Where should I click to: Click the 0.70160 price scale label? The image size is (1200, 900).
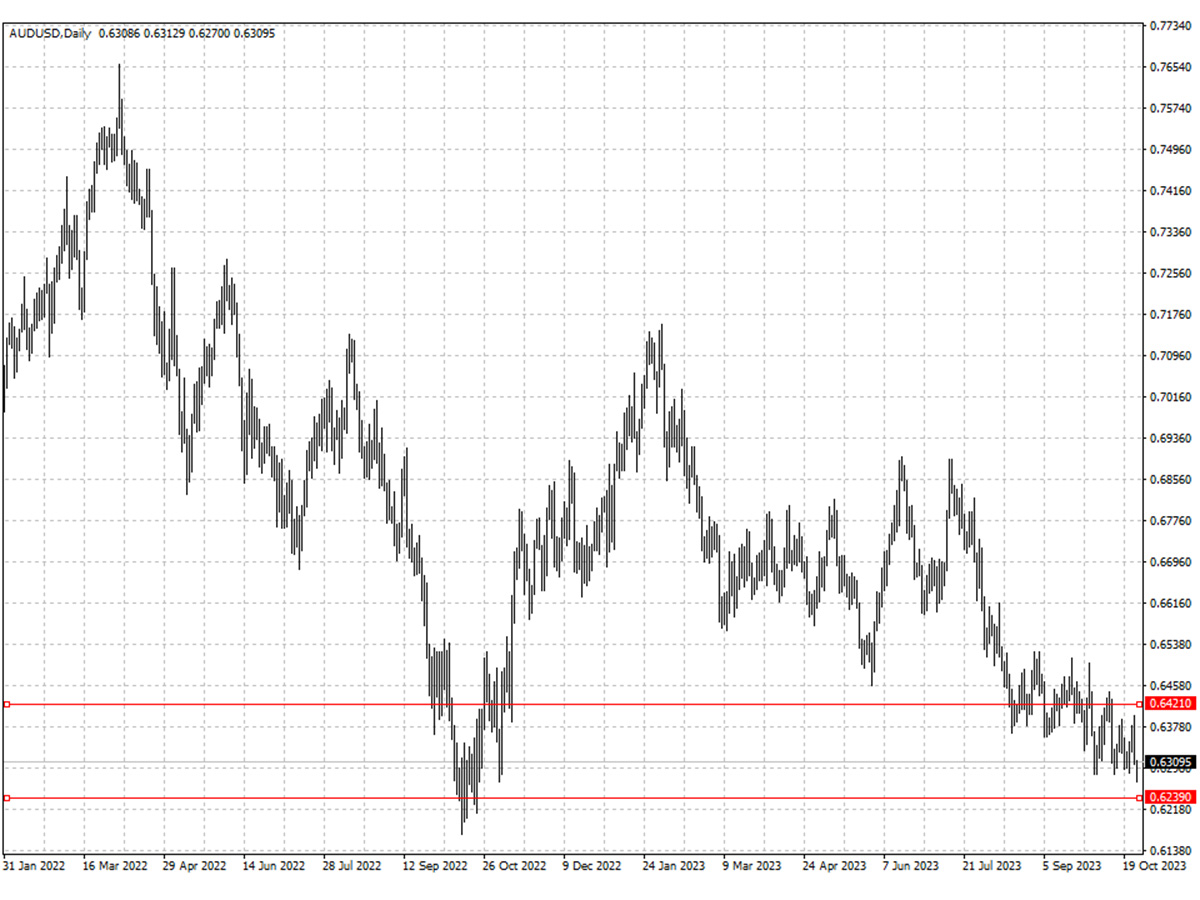point(1170,397)
